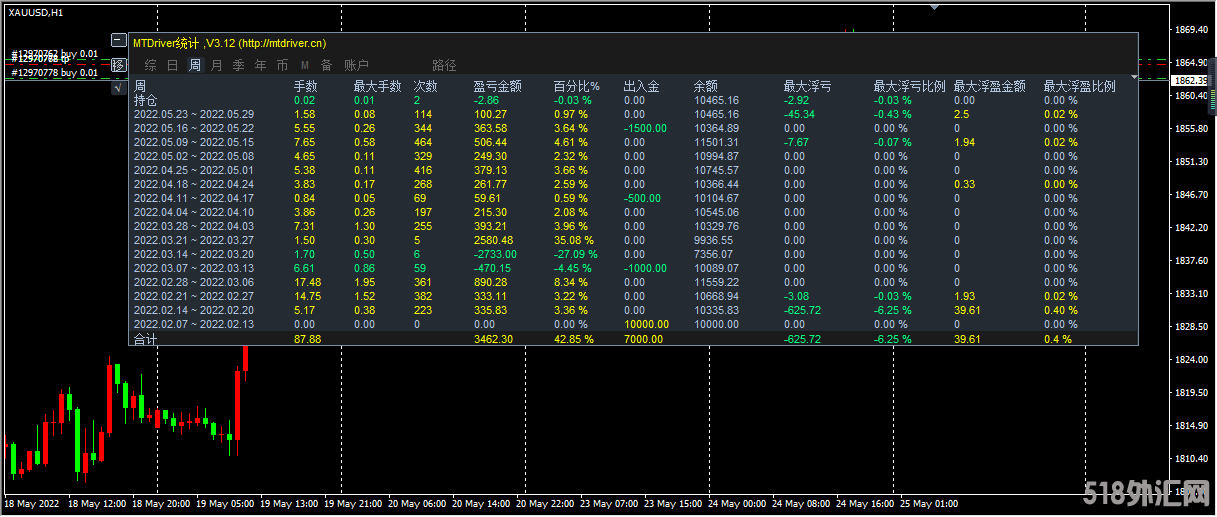Click the MTDriver title with mtdriver.cn link
Screen dimensions: 1217x517
coord(229,43)
